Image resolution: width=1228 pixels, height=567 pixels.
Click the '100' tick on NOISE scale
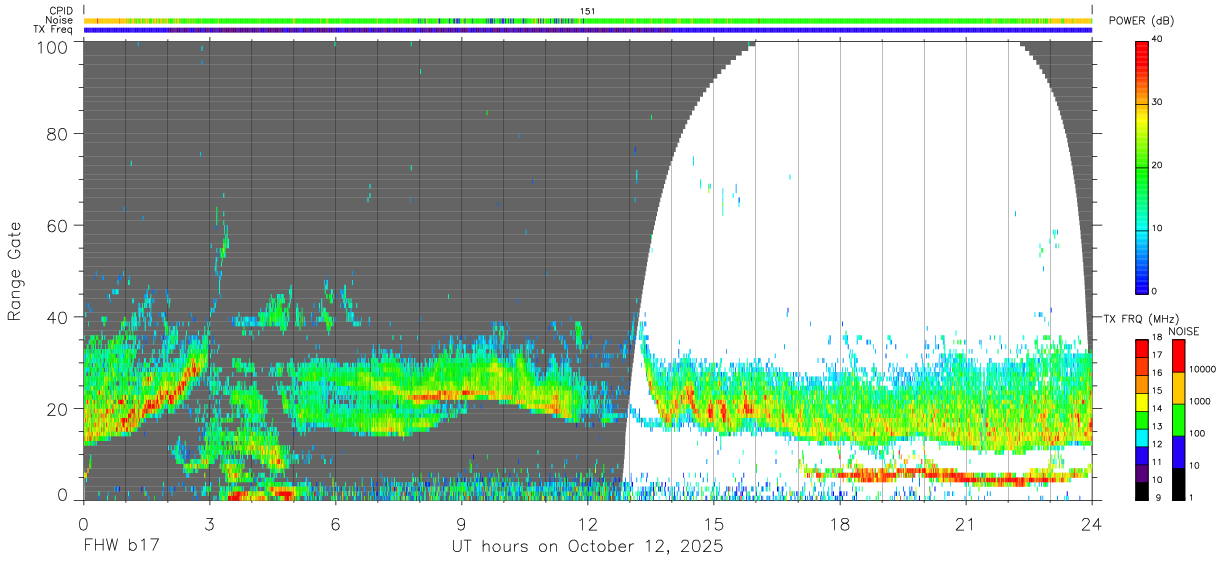(x=1198, y=434)
